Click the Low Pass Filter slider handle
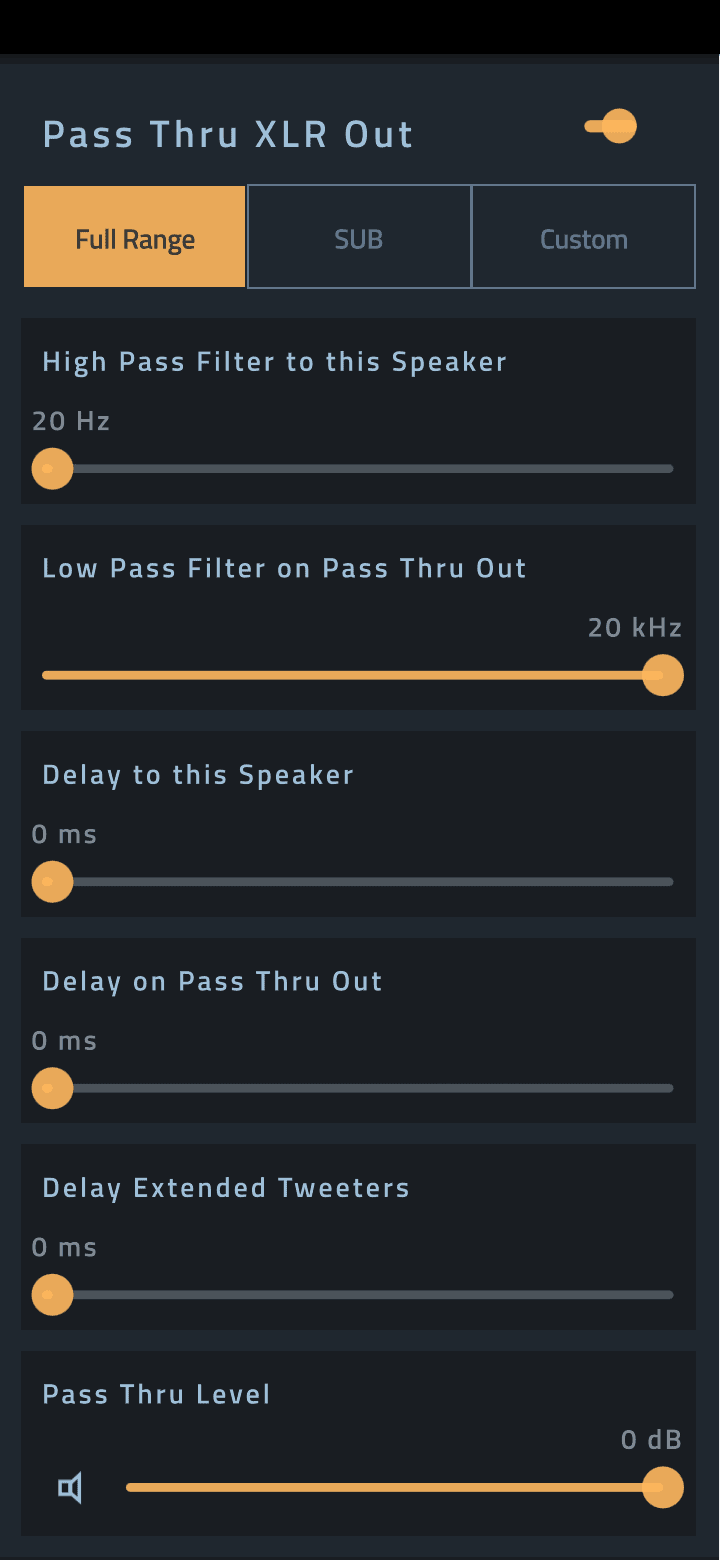Viewport: 720px width, 1560px height. (x=662, y=675)
